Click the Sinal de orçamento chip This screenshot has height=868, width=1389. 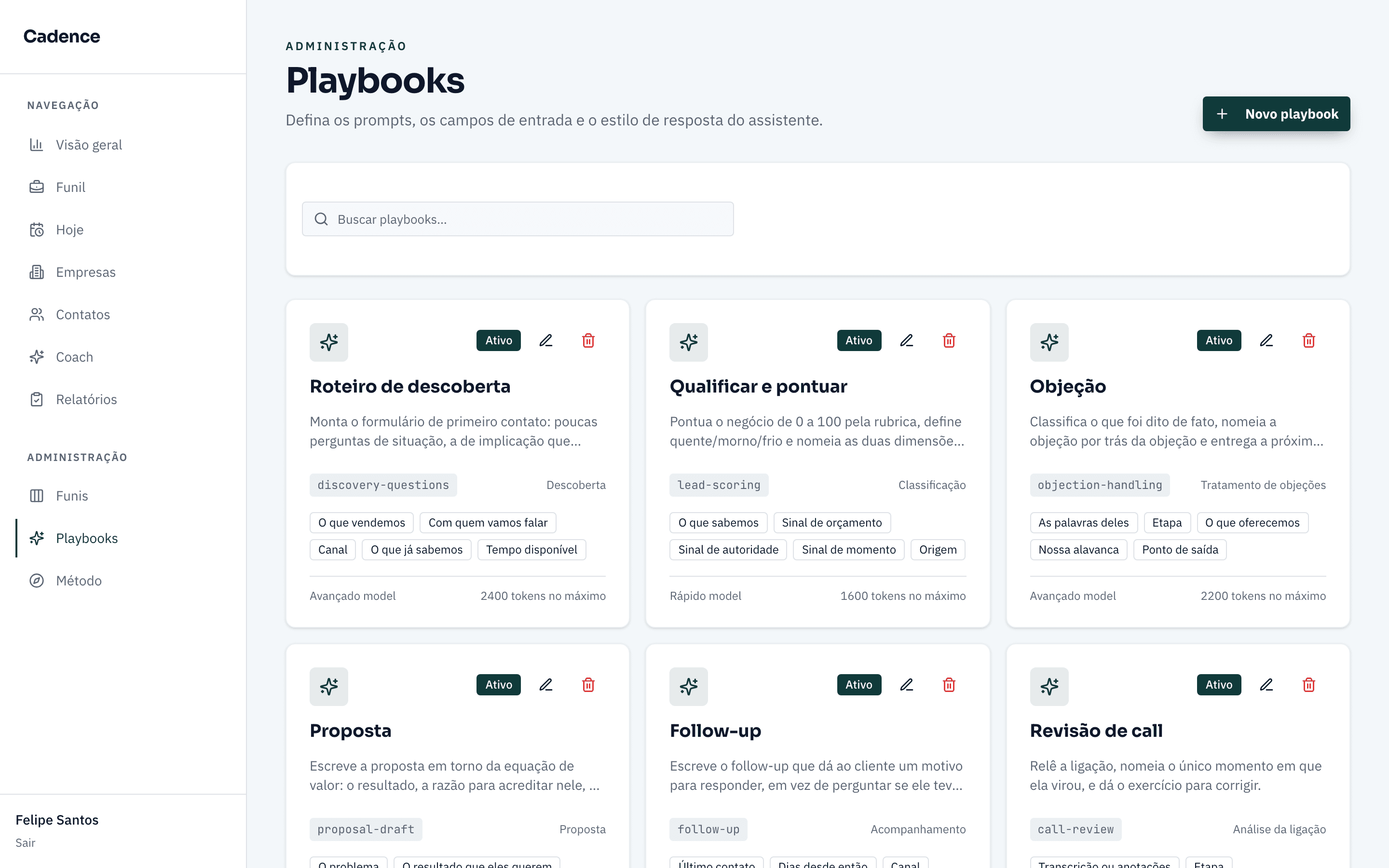[831, 523]
